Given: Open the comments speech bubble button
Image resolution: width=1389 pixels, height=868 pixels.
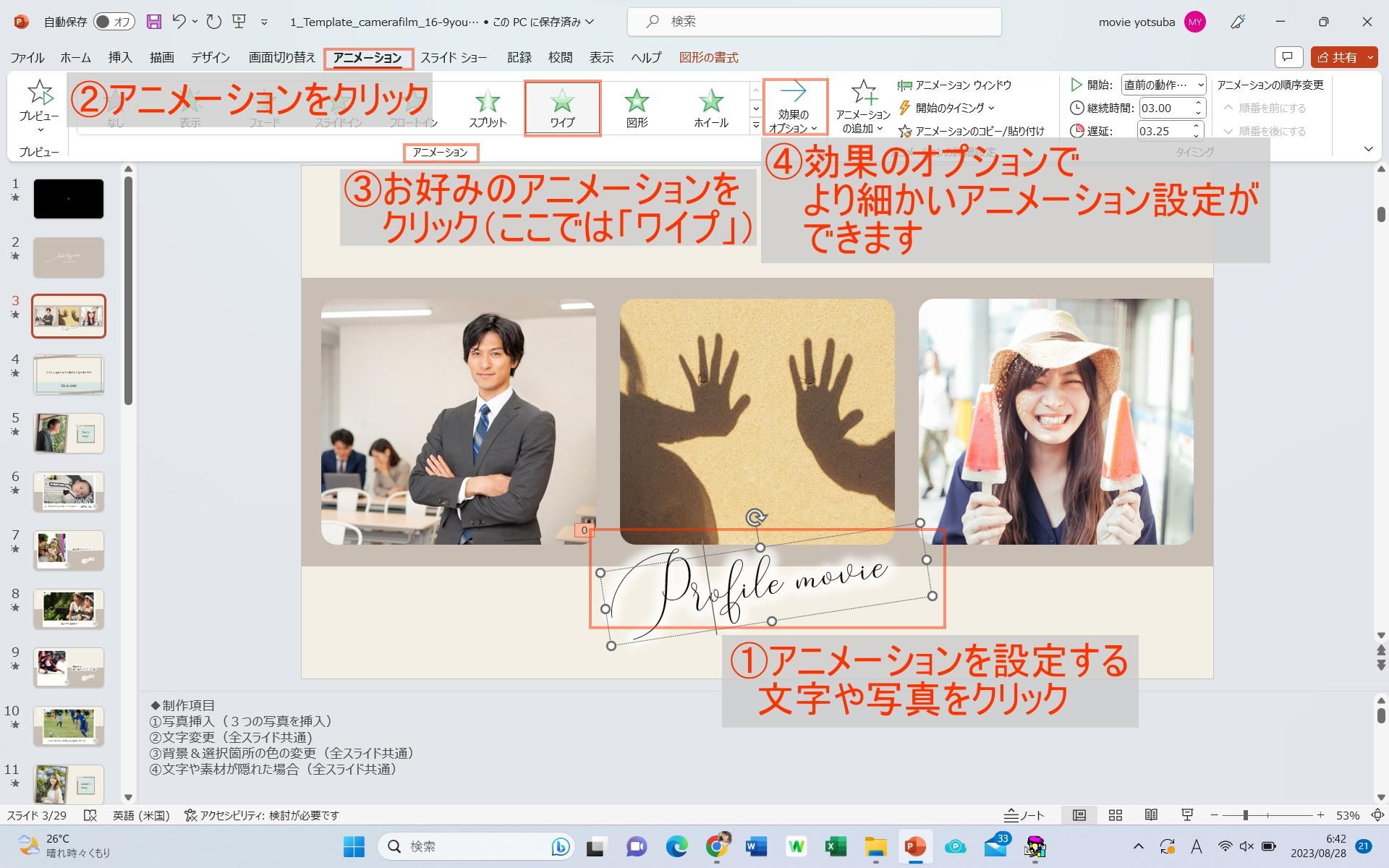Looking at the screenshot, I should coord(1288,57).
